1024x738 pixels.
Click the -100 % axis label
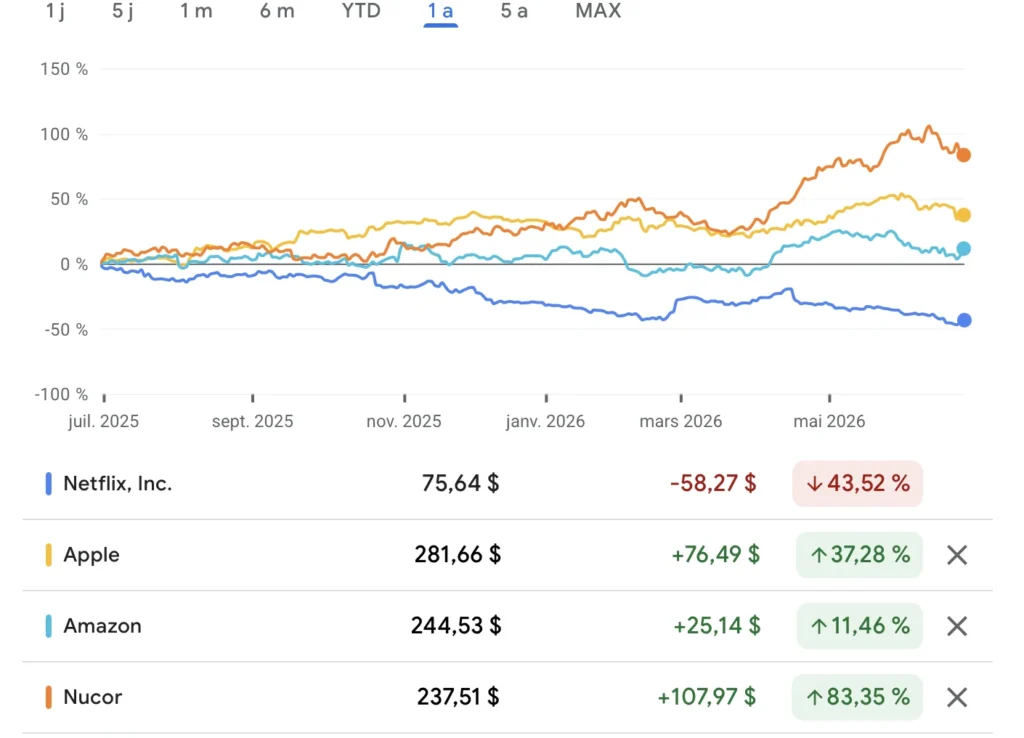pyautogui.click(x=61, y=394)
